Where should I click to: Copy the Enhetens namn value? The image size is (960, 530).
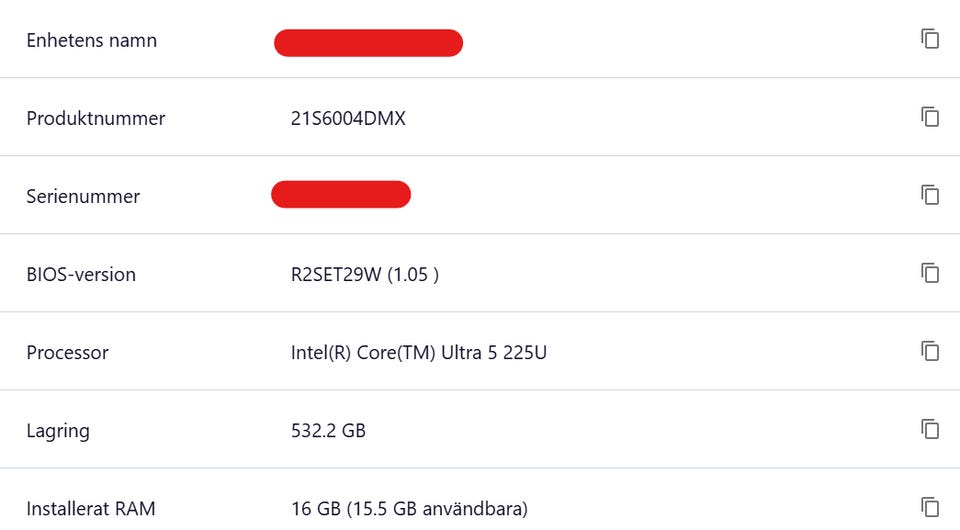click(x=930, y=39)
